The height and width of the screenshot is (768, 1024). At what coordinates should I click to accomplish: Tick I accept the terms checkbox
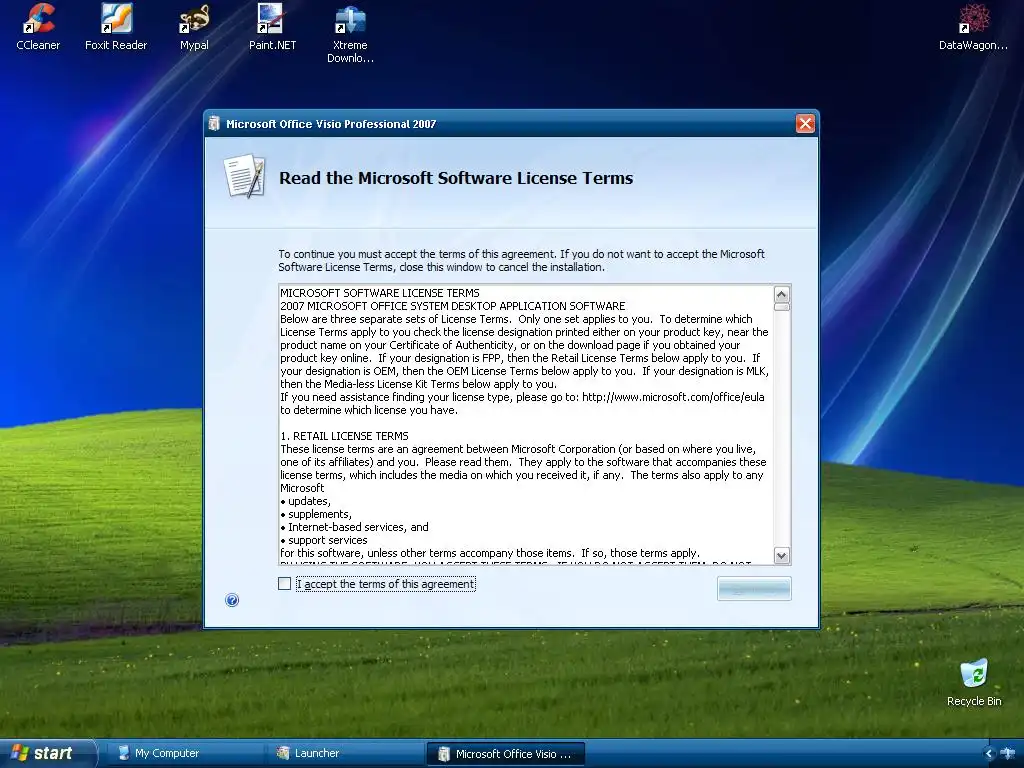284,584
